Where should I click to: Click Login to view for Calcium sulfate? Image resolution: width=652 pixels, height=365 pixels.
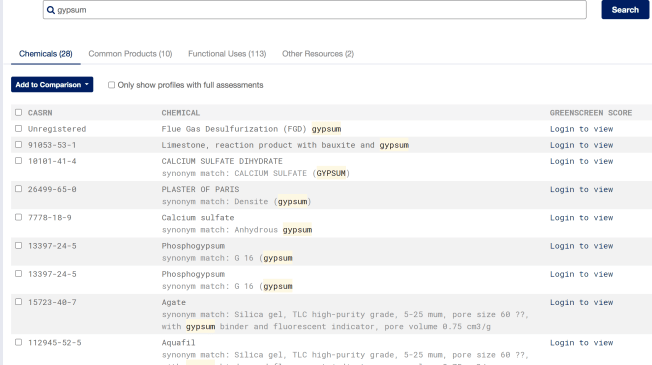581,218
